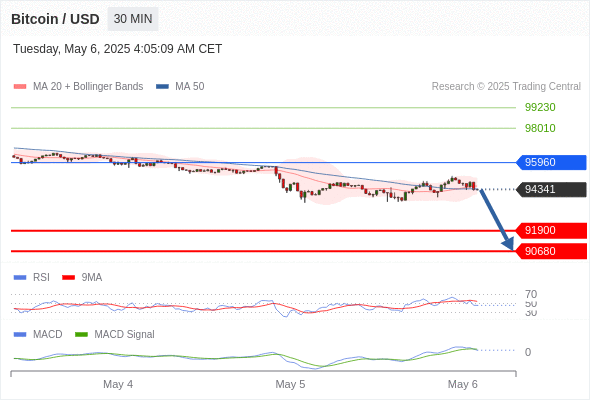Screen dimensions: 590x400
Task: Click the red 91900 support tag
Action: 551,230
